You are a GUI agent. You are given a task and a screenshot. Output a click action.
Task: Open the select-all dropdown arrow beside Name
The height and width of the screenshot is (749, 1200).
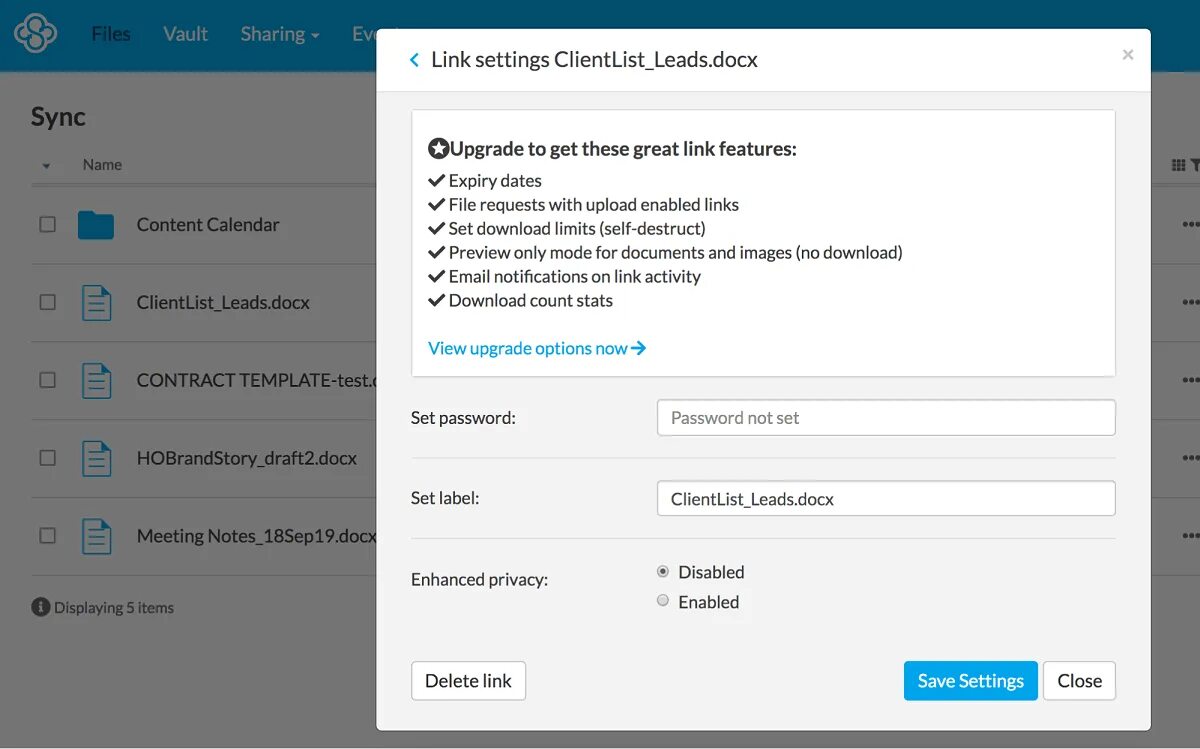pos(46,166)
